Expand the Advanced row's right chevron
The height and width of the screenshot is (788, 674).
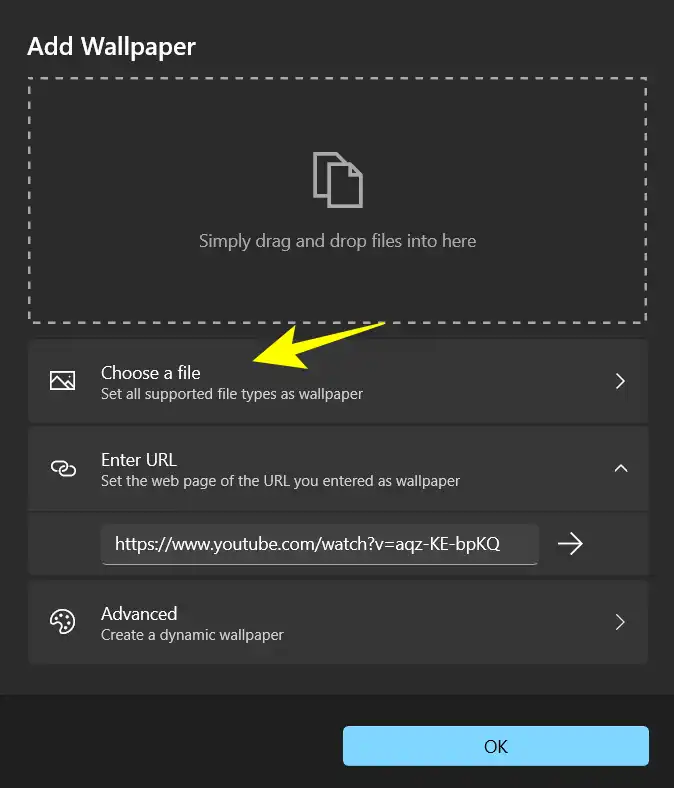tap(620, 622)
